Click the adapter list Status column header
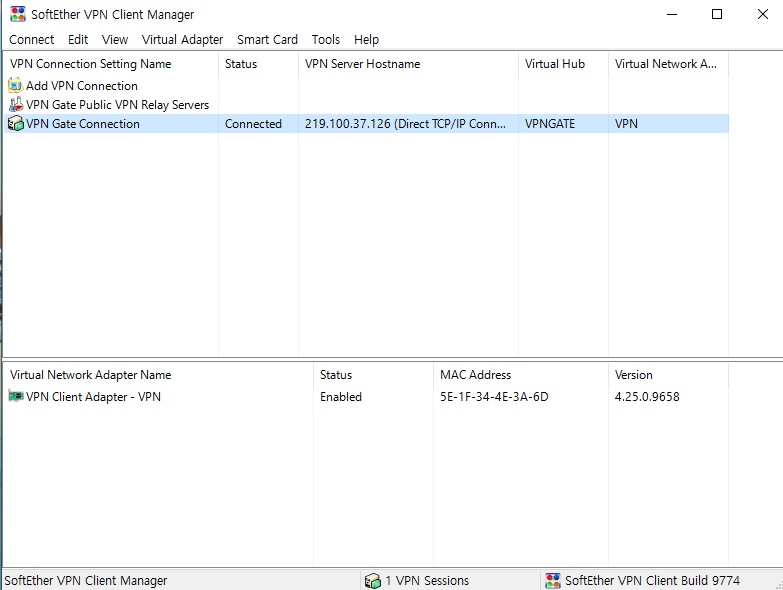This screenshot has height=590, width=783. (x=373, y=375)
